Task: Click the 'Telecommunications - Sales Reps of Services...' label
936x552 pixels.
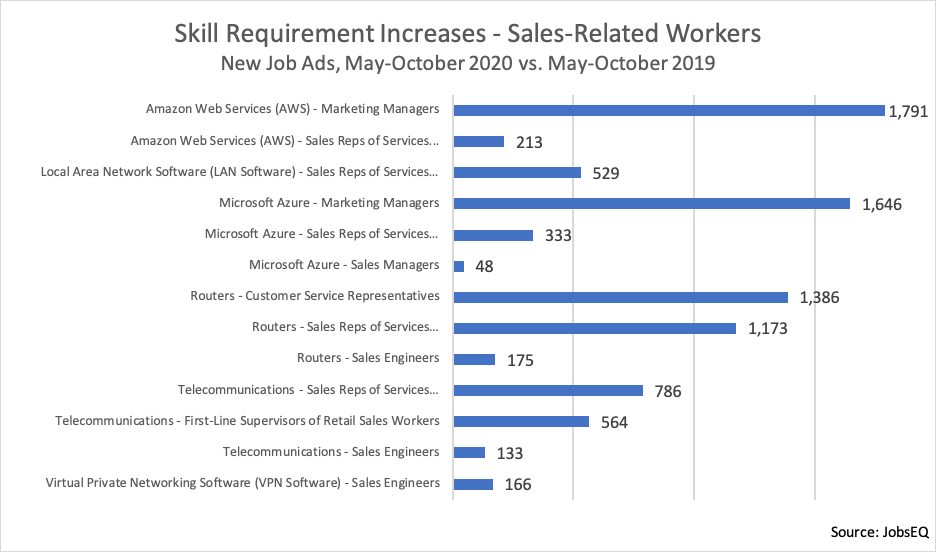Action: 308,390
